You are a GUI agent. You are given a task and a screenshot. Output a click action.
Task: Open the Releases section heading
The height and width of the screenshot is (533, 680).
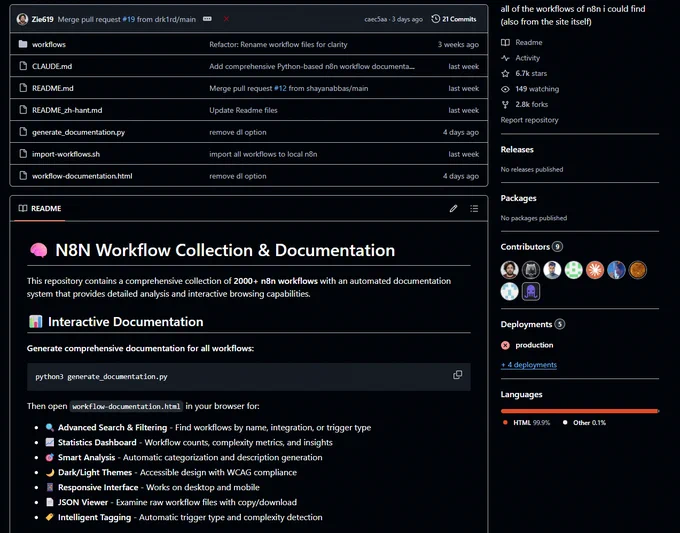(x=517, y=150)
